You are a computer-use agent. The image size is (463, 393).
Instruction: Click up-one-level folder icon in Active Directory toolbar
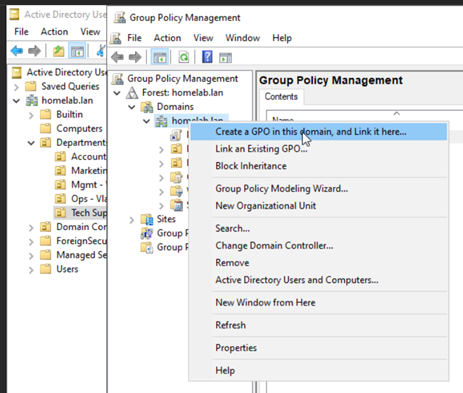coord(58,51)
